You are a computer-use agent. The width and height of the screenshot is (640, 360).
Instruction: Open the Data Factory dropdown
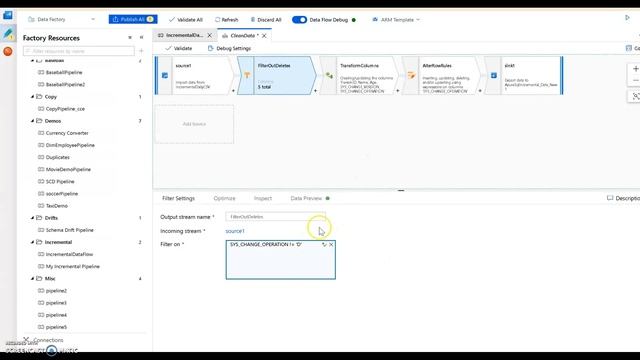pos(61,19)
